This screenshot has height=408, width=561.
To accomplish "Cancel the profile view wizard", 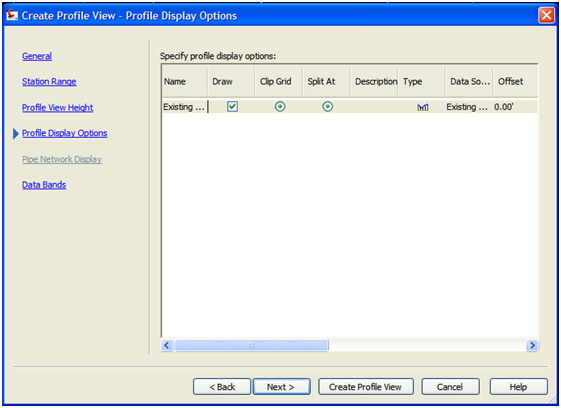I will pyautogui.click(x=450, y=387).
